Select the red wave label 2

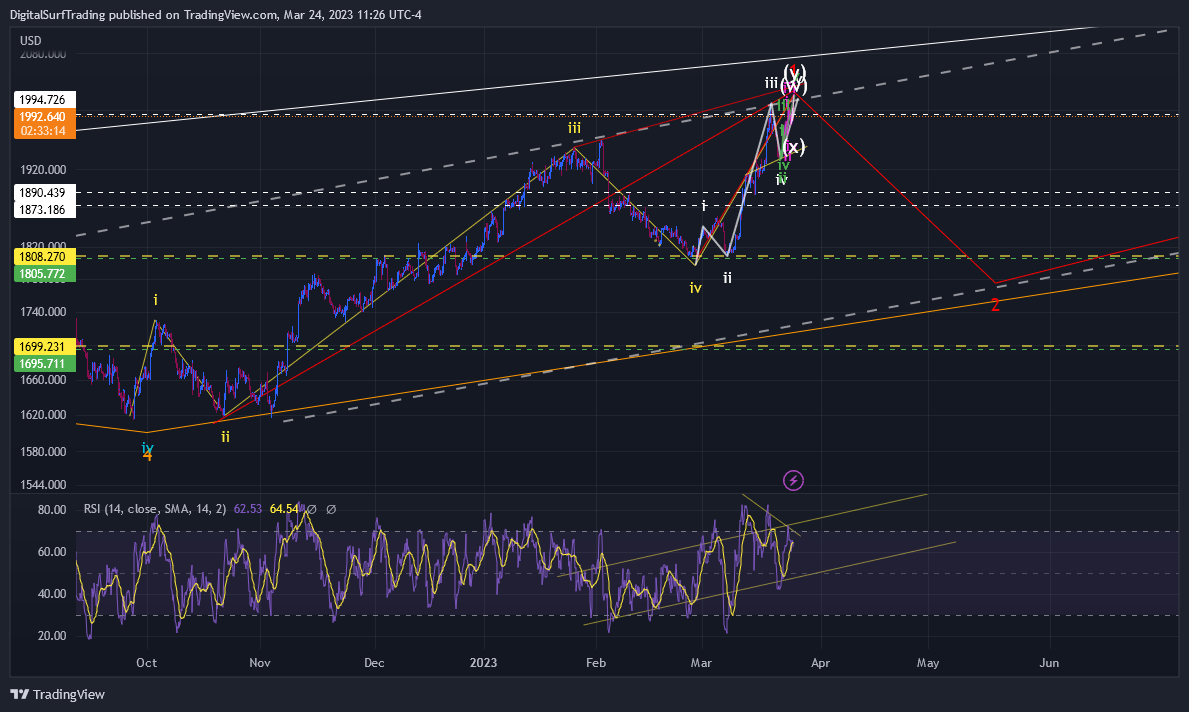996,305
